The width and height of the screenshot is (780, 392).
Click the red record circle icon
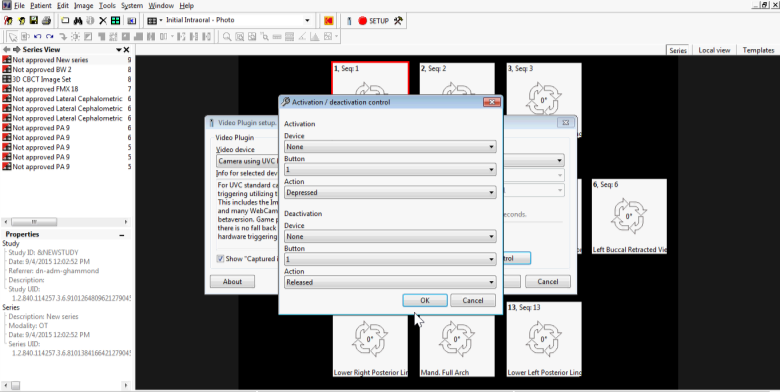coord(362,20)
